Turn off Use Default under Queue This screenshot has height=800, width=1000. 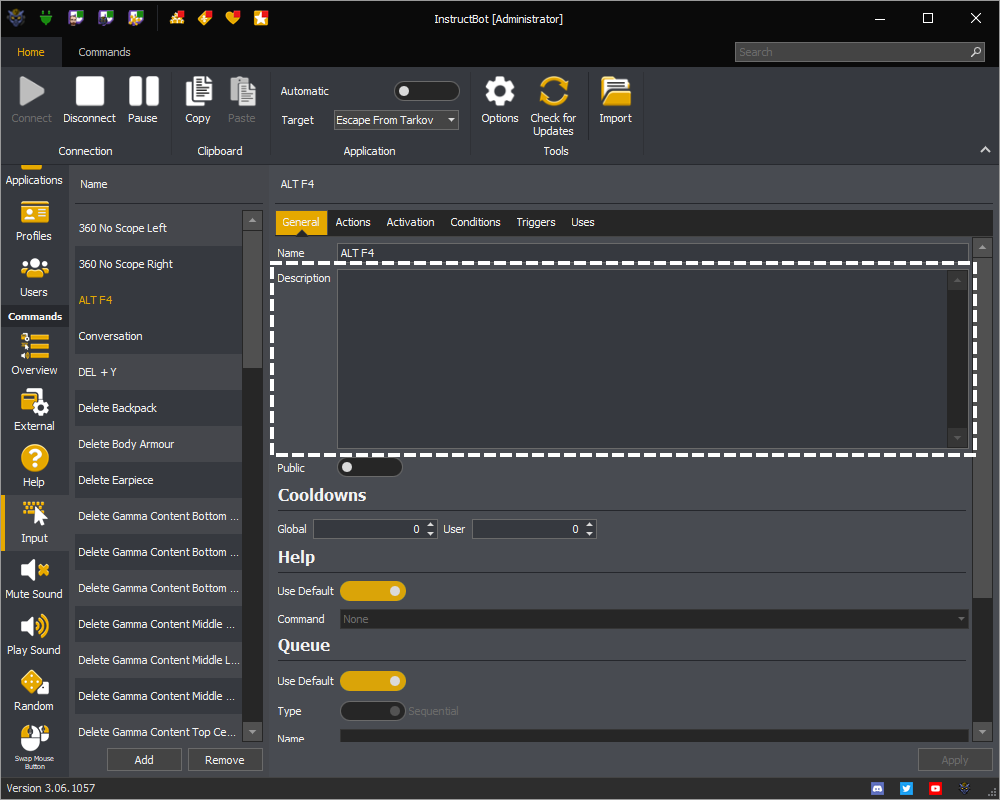[x=372, y=681]
